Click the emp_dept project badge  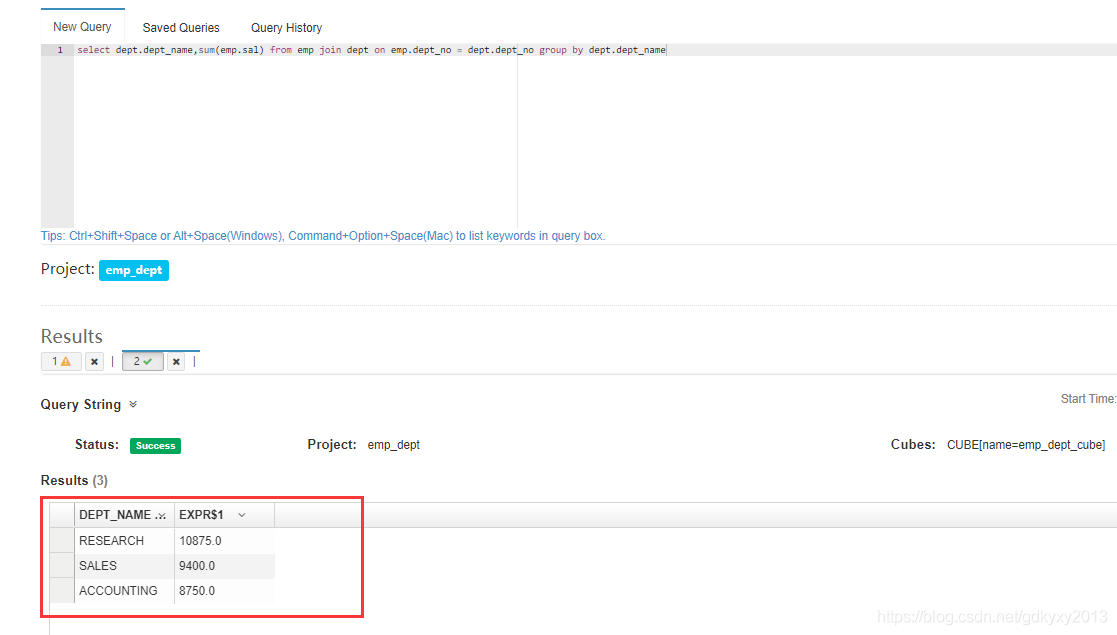[134, 270]
